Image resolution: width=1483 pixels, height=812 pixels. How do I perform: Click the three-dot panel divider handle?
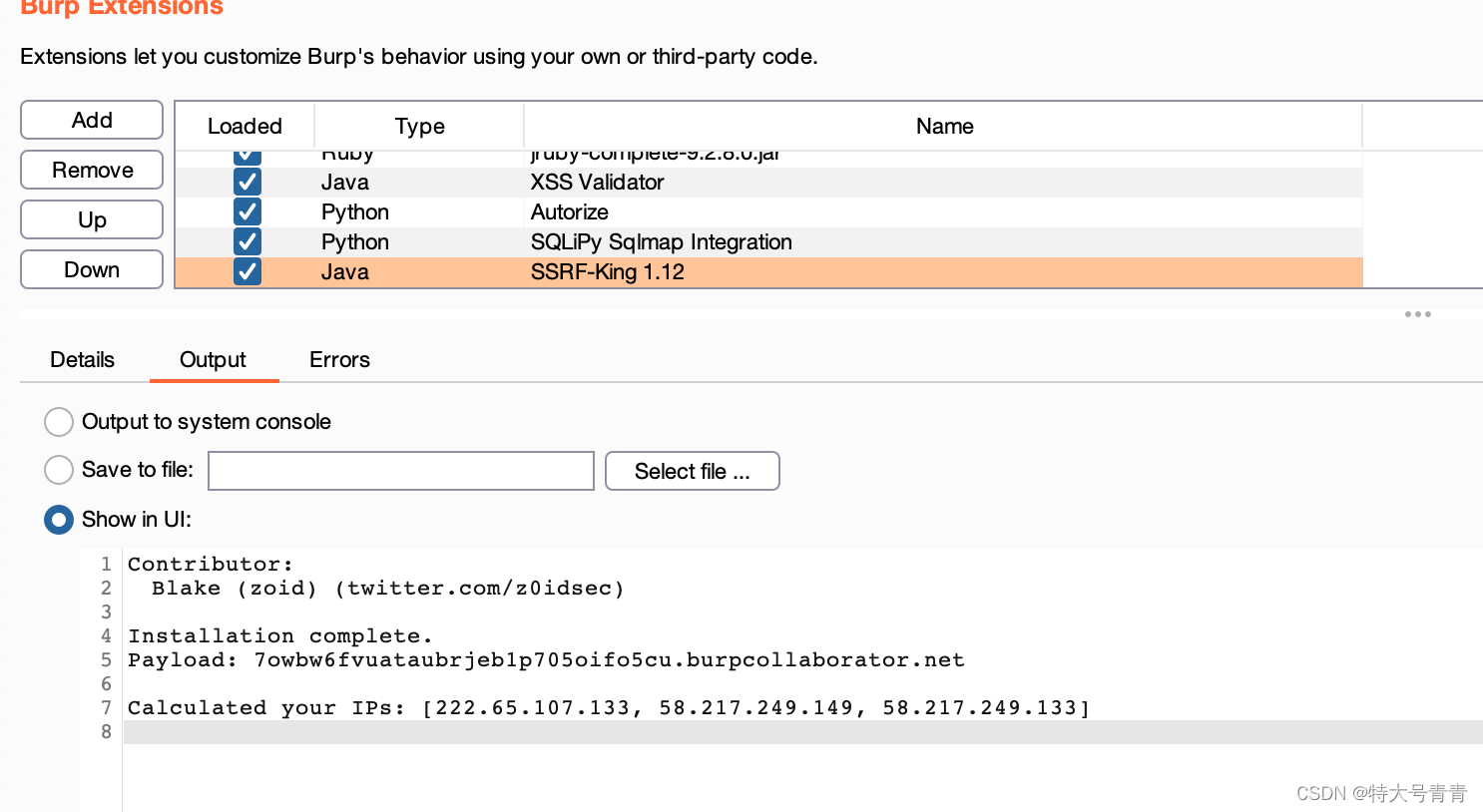[1418, 314]
